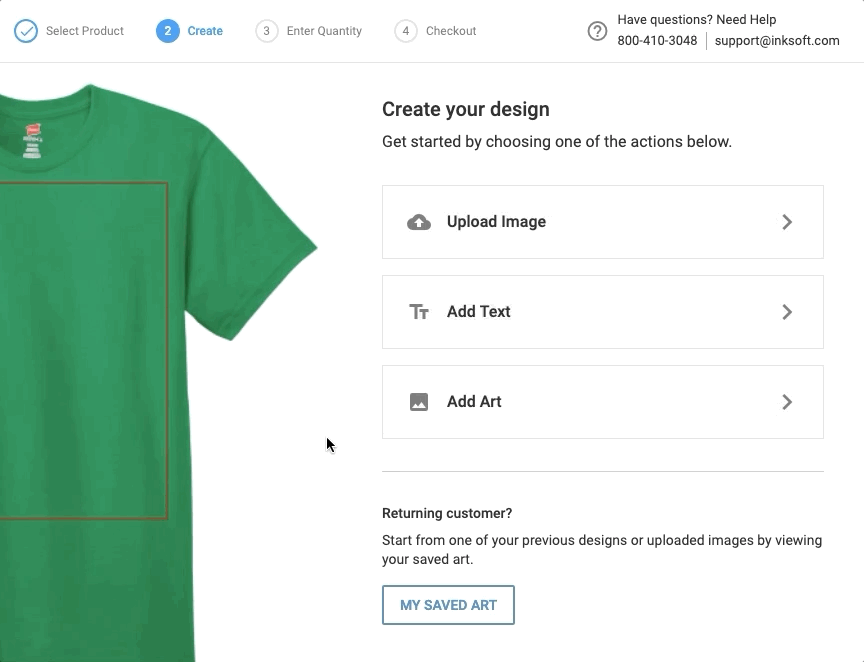The image size is (864, 662).
Task: Expand the Upload Image option chevron
Action: [x=787, y=221]
